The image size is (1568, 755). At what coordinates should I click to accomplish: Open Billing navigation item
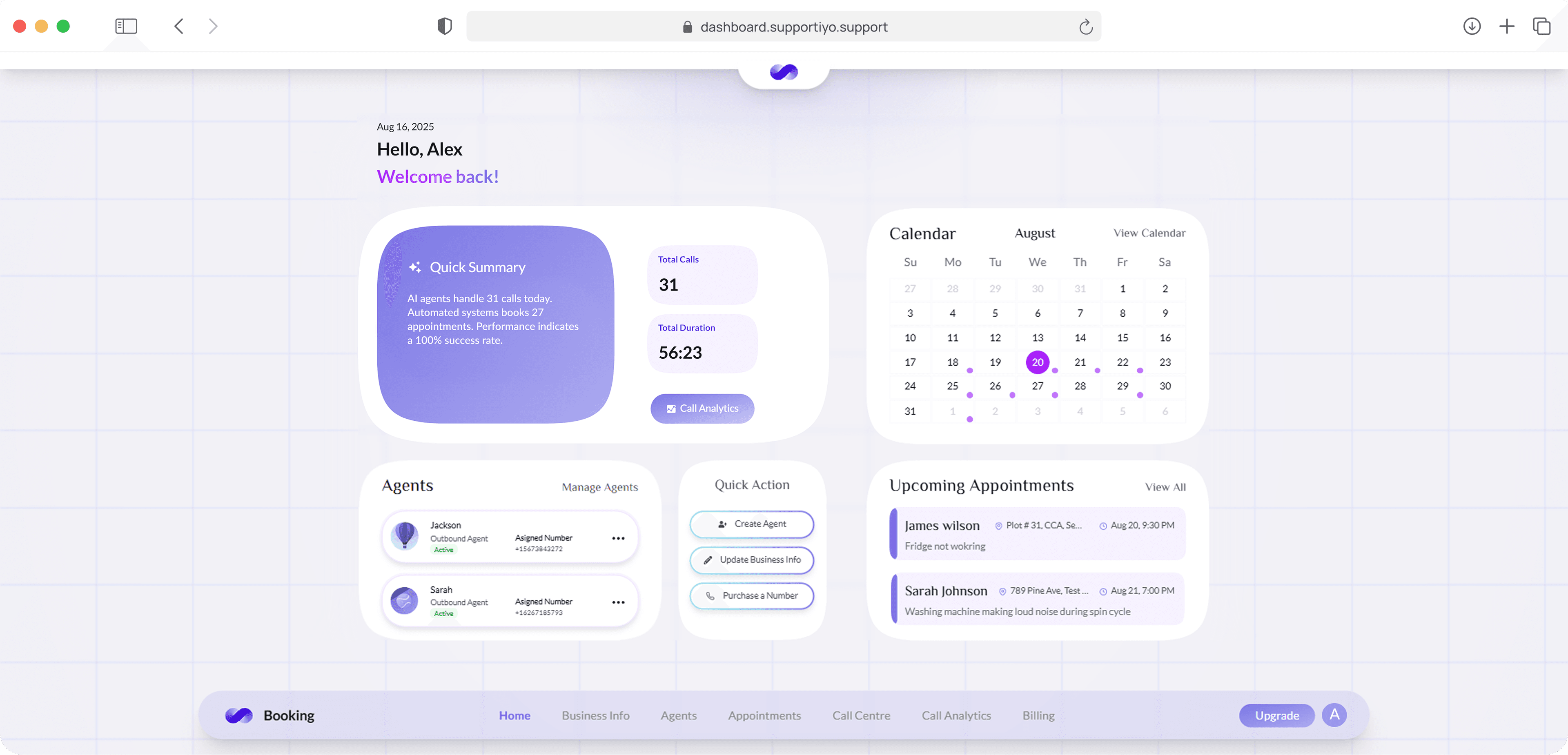1038,716
